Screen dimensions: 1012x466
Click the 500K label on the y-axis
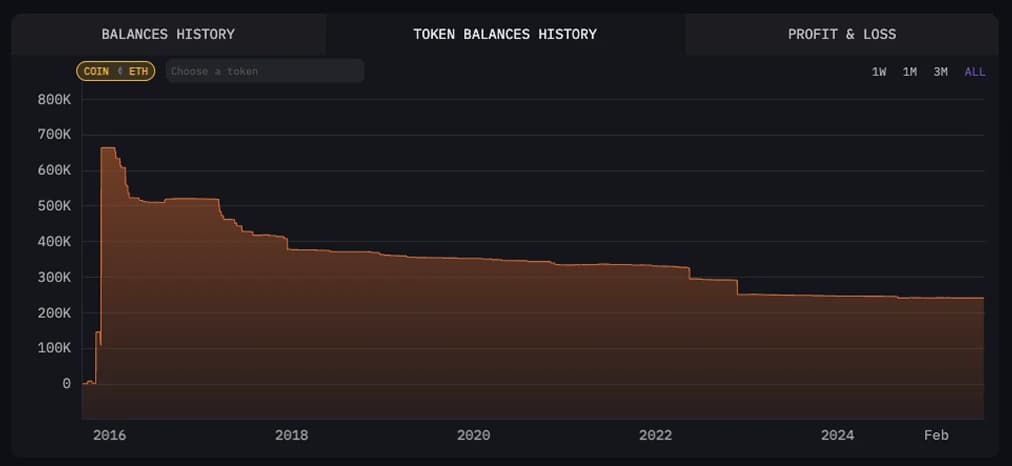pyautogui.click(x=54, y=206)
